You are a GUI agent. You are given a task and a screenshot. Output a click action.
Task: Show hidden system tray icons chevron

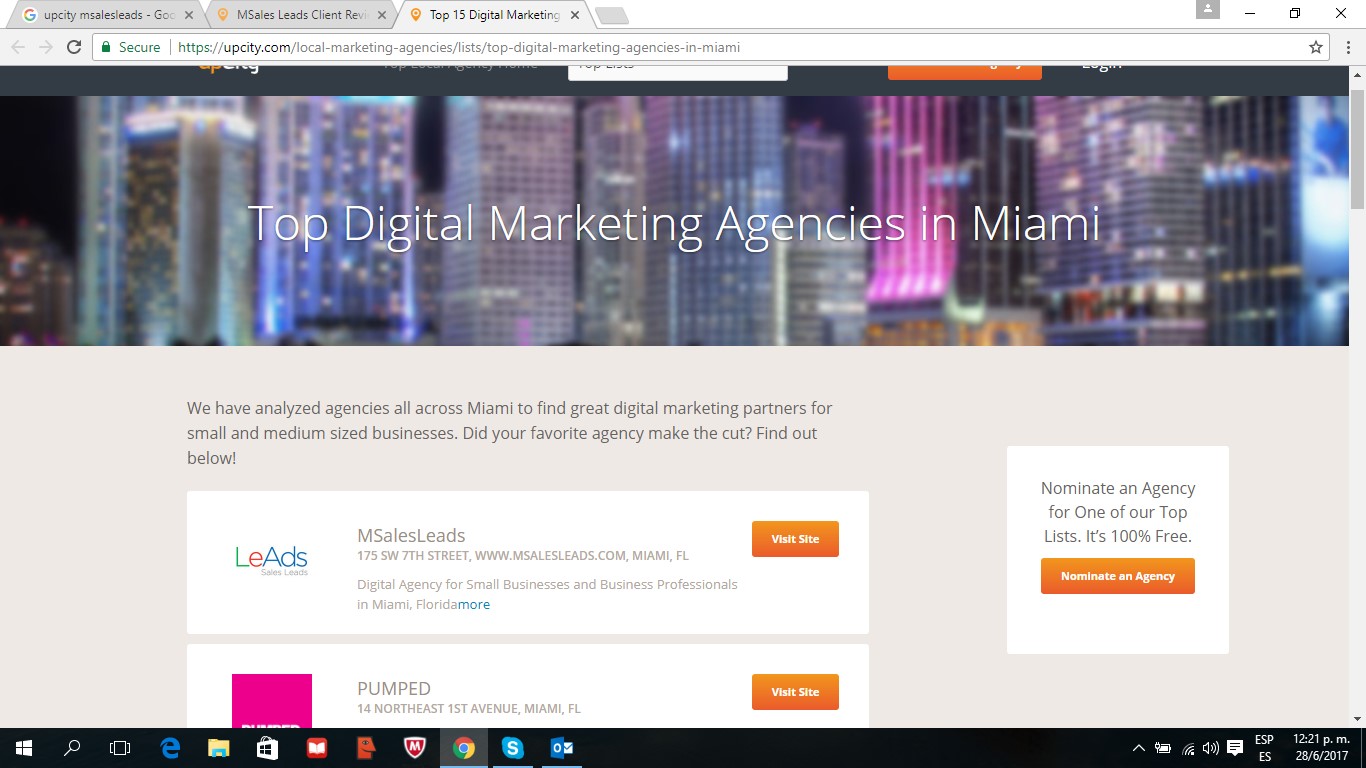[x=1139, y=748]
